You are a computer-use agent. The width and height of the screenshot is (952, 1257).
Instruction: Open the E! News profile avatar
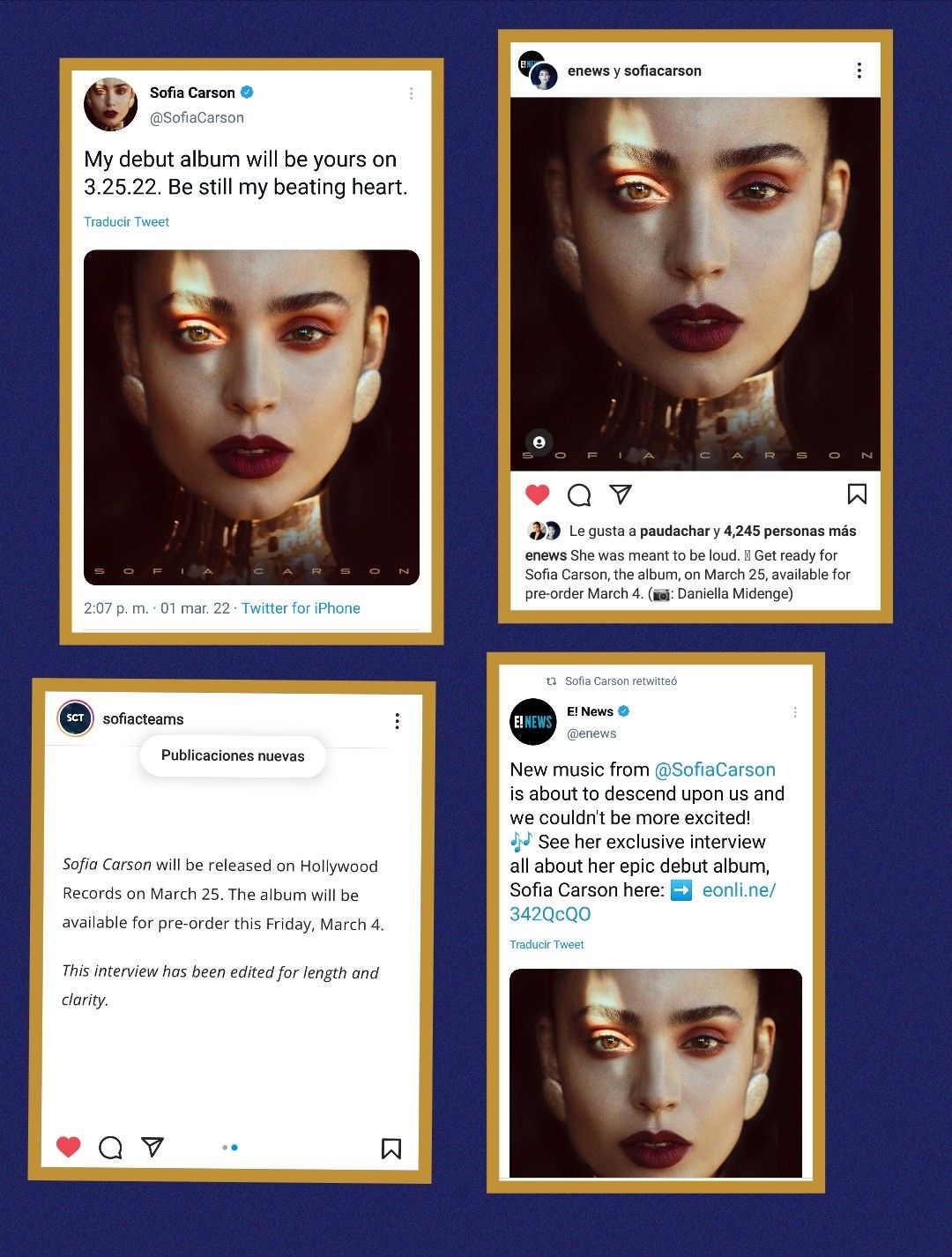[x=533, y=722]
